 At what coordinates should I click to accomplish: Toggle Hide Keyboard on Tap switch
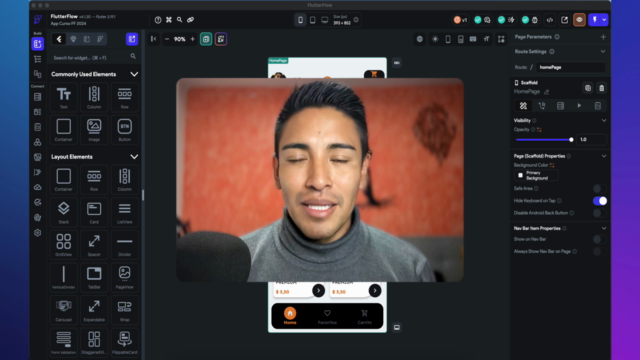(600, 201)
